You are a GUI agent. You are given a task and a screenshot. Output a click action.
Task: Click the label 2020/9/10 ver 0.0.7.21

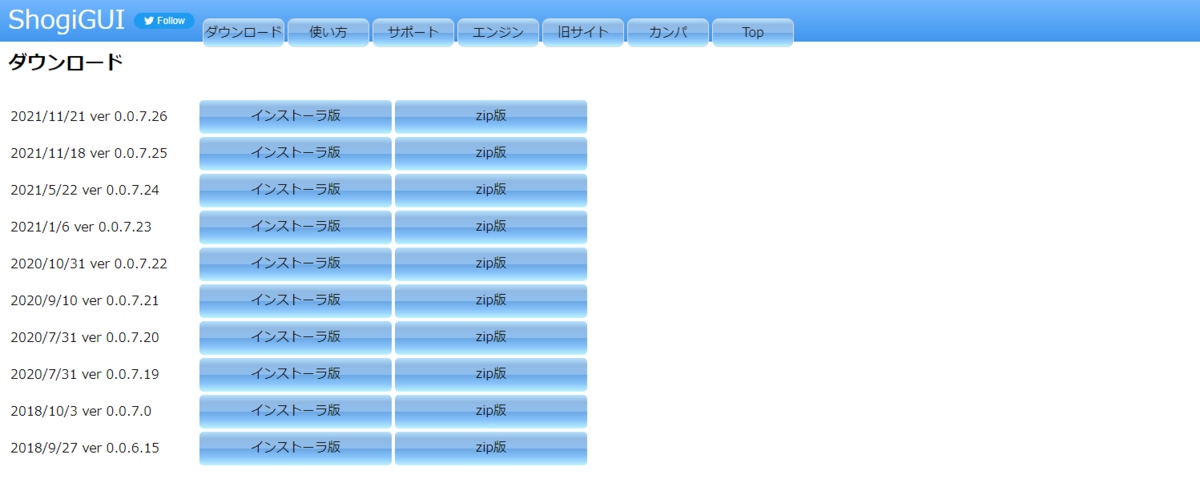tap(85, 300)
